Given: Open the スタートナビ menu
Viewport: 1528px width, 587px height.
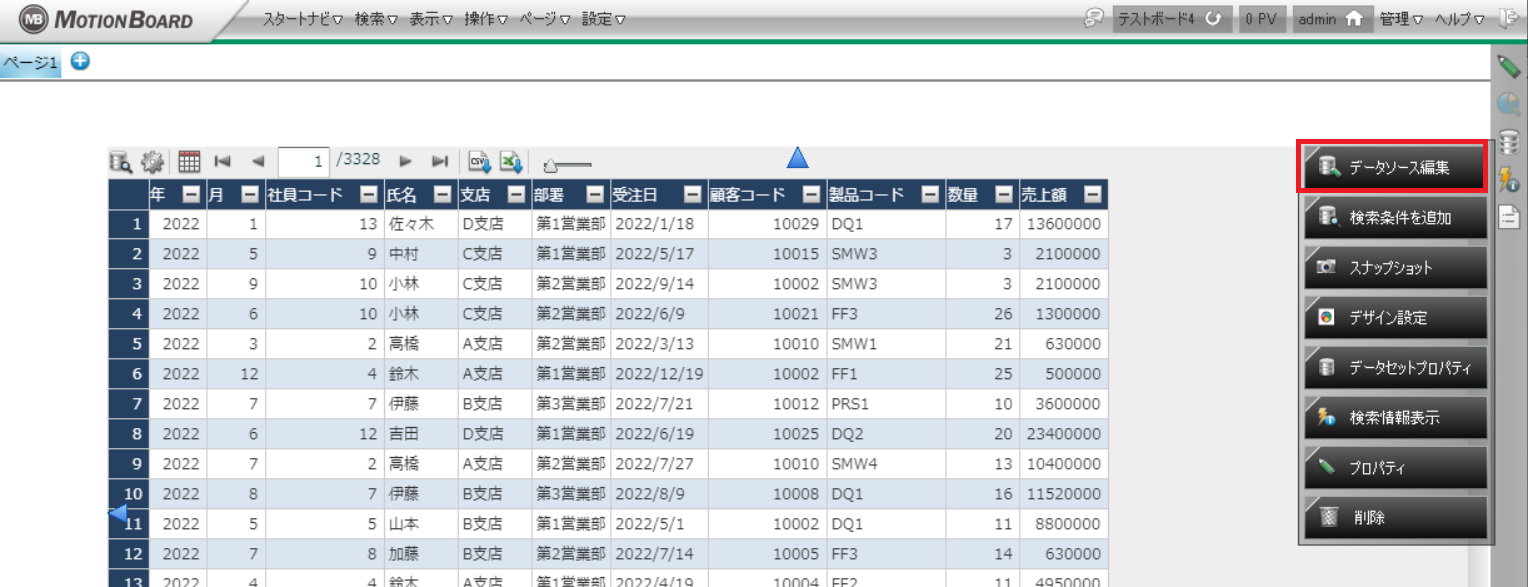Looking at the screenshot, I should coord(303,19).
